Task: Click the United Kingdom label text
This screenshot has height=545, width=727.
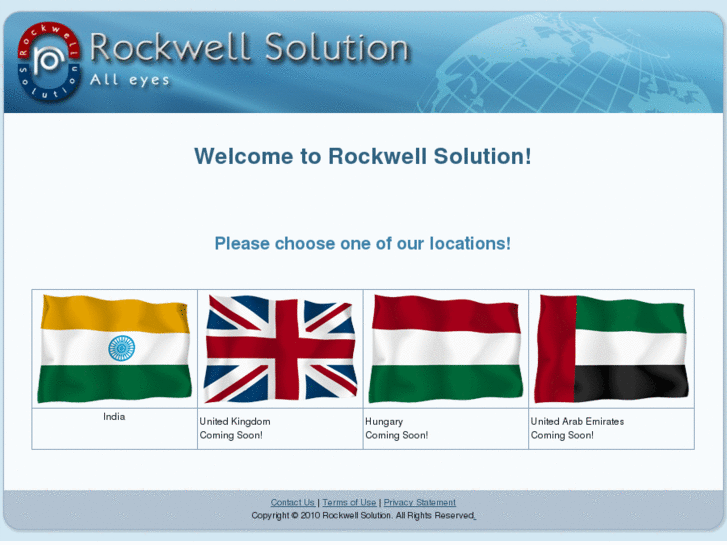Action: point(235,421)
